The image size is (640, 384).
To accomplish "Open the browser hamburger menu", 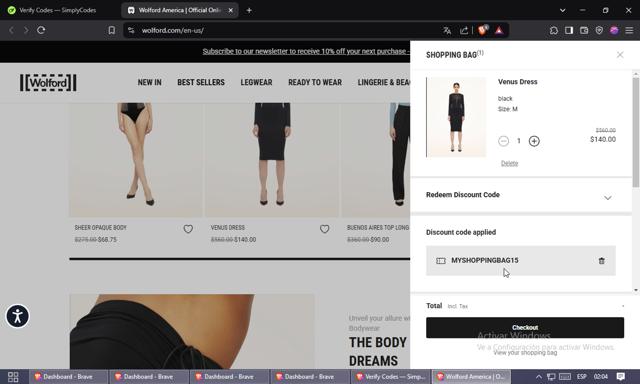I will coord(629,30).
